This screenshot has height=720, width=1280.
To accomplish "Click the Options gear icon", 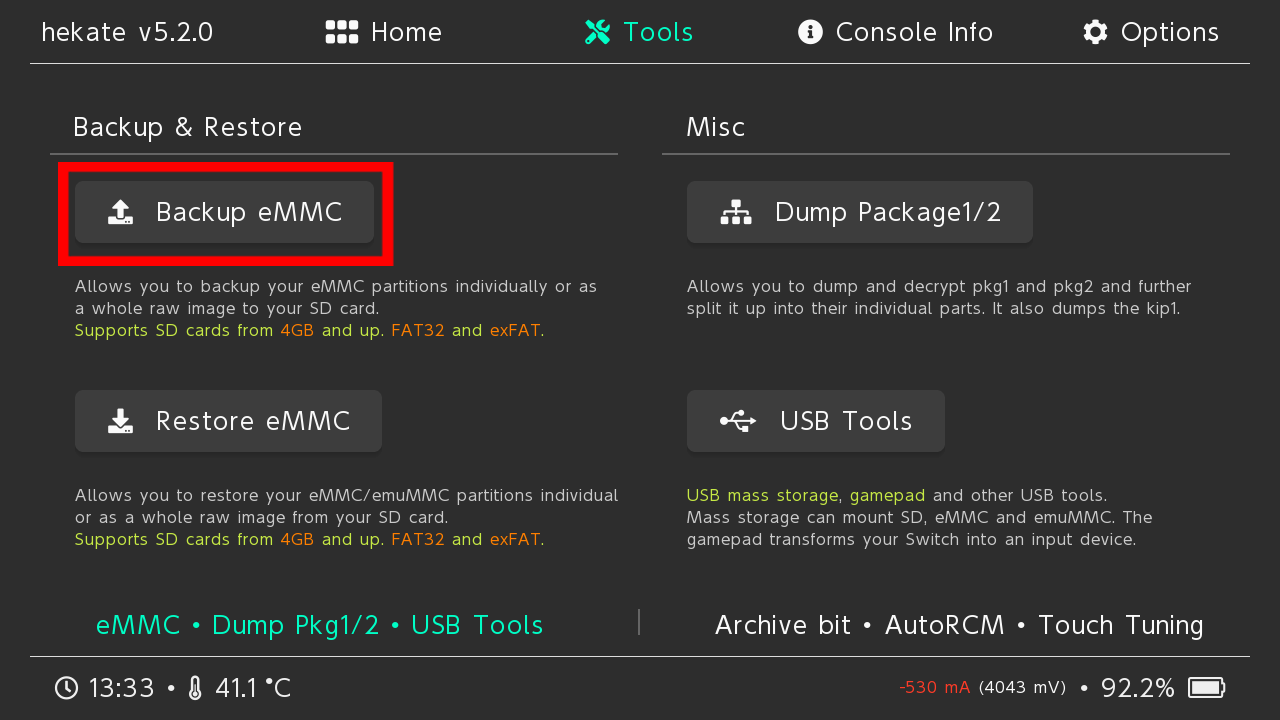I will click(x=1095, y=32).
